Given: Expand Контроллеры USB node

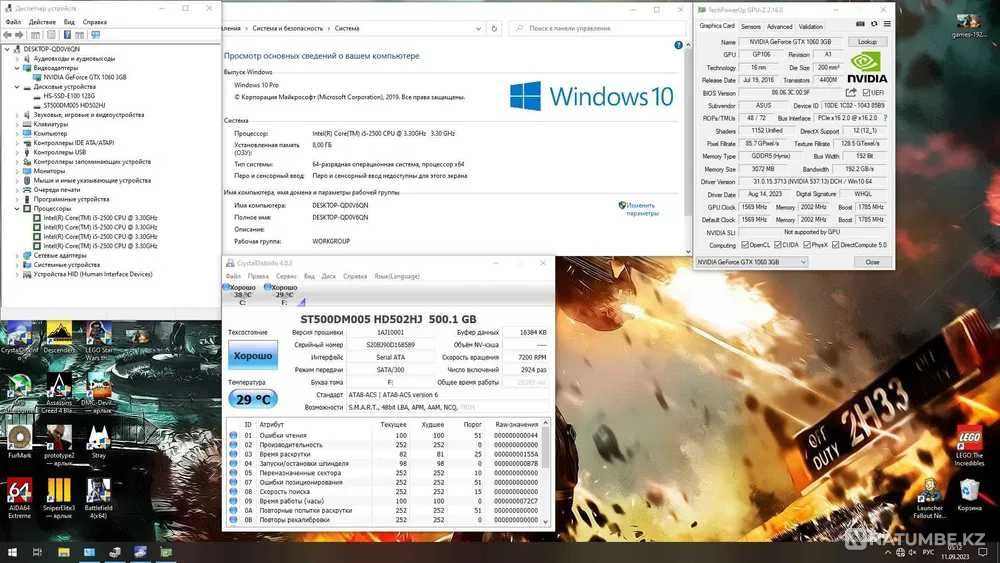Looking at the screenshot, I should pyautogui.click(x=17, y=152).
